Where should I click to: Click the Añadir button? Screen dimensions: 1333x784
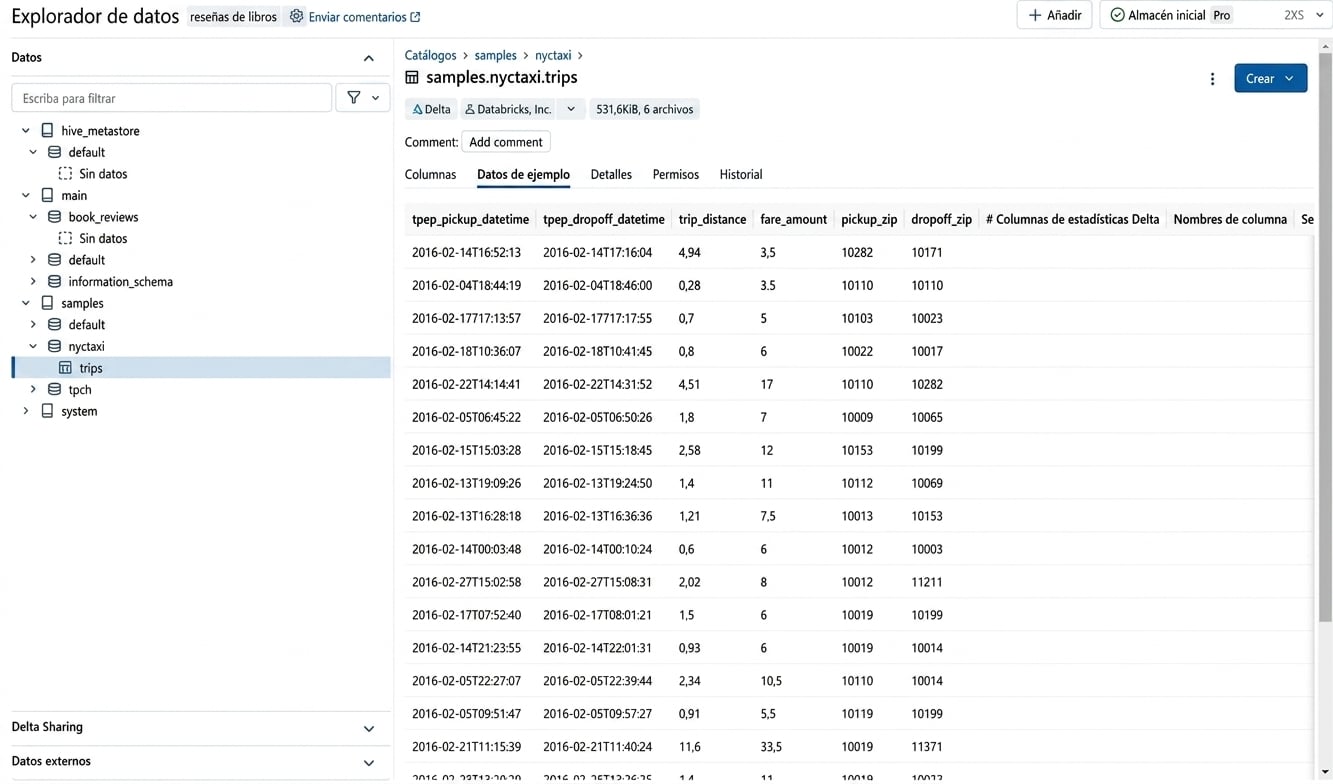tap(1054, 15)
